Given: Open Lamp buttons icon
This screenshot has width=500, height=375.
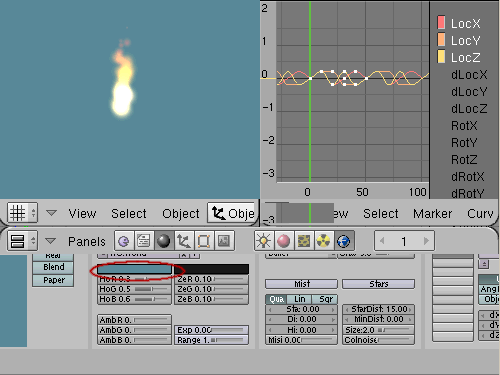Looking at the screenshot, I should (264, 241).
